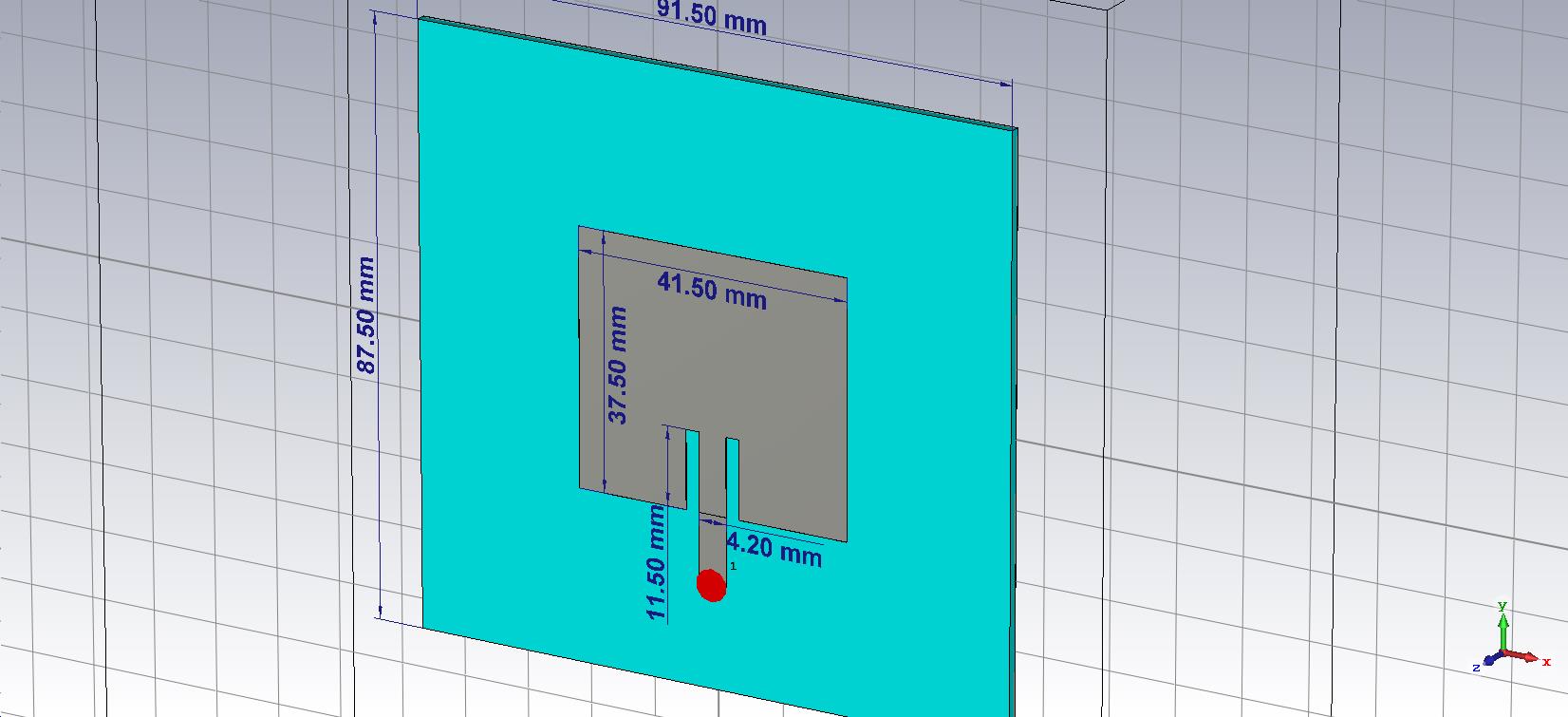Select the small port number 1 label

coord(733,566)
